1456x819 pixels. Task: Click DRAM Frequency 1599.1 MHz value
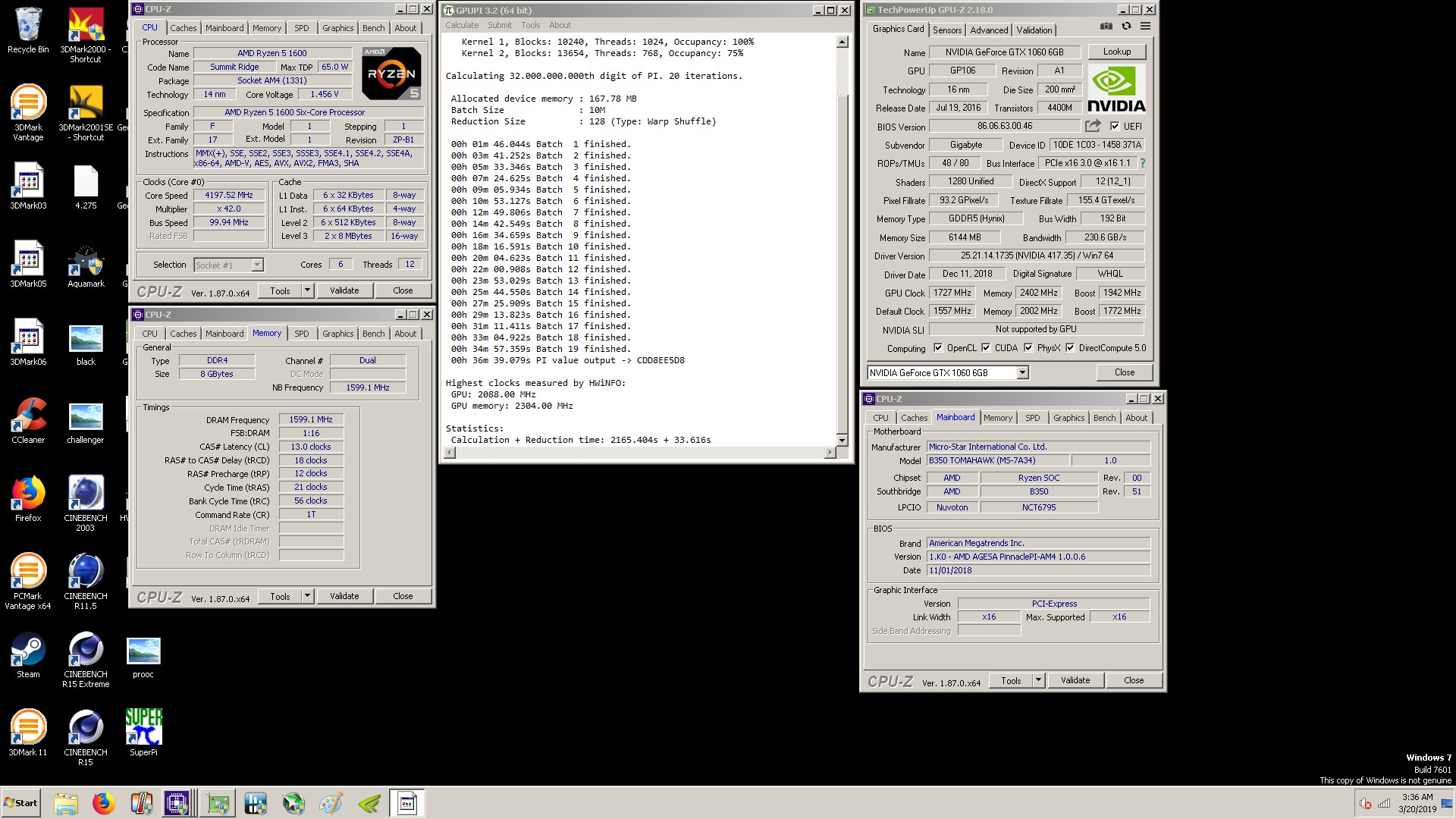point(311,419)
